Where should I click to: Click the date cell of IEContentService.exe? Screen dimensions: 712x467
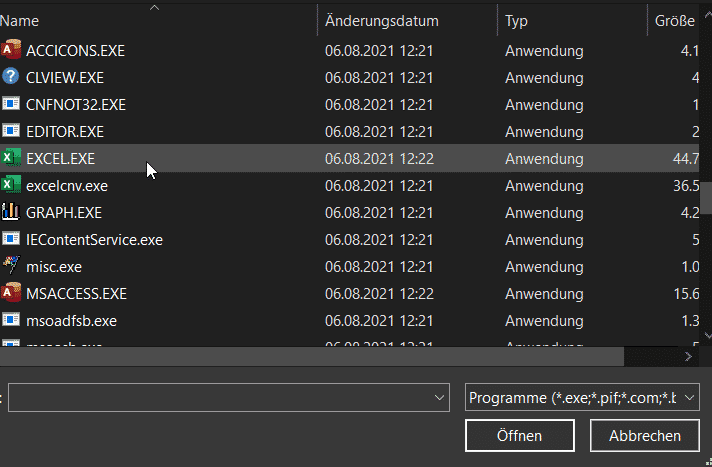click(379, 240)
